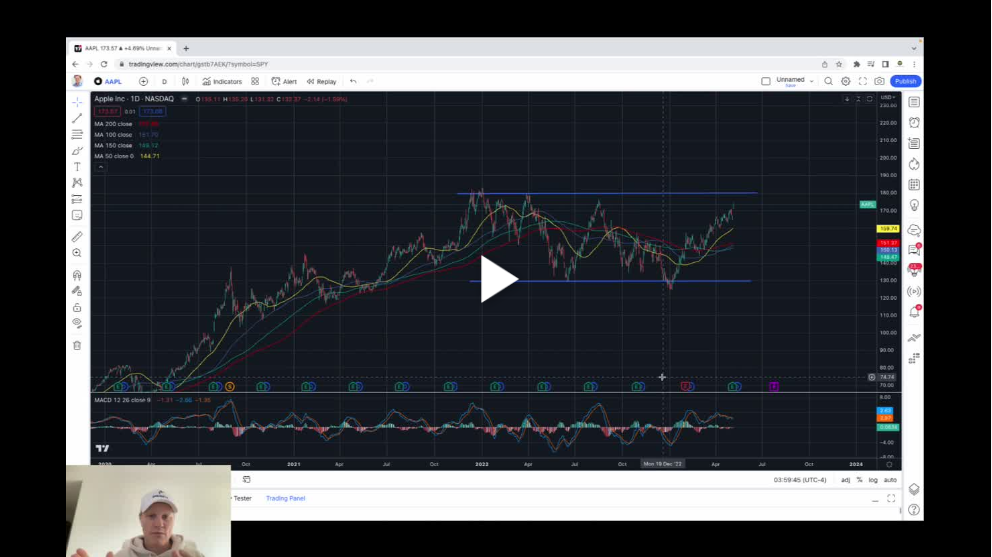Add a comparison symbol with the plus icon
Image resolution: width=992 pixels, height=557 pixels.
click(x=144, y=82)
